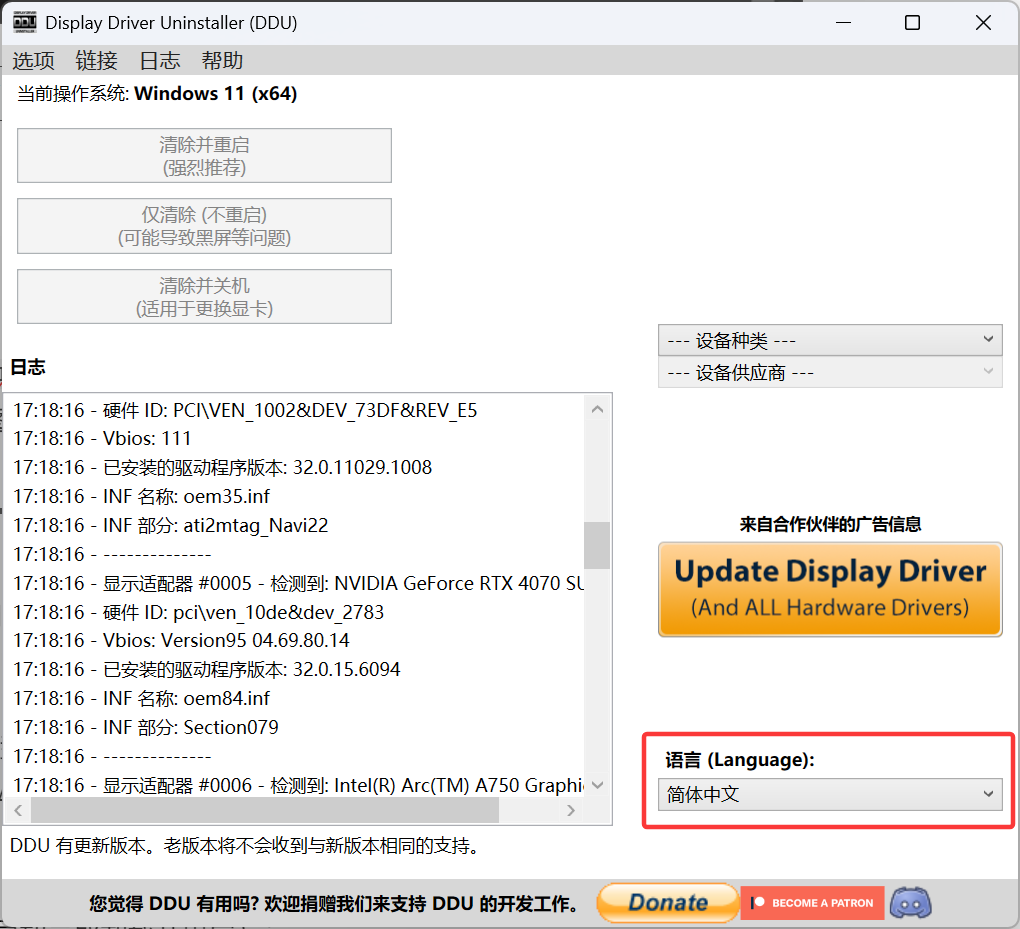1020x929 pixels.
Task: Click the Donate button
Action: [667, 903]
